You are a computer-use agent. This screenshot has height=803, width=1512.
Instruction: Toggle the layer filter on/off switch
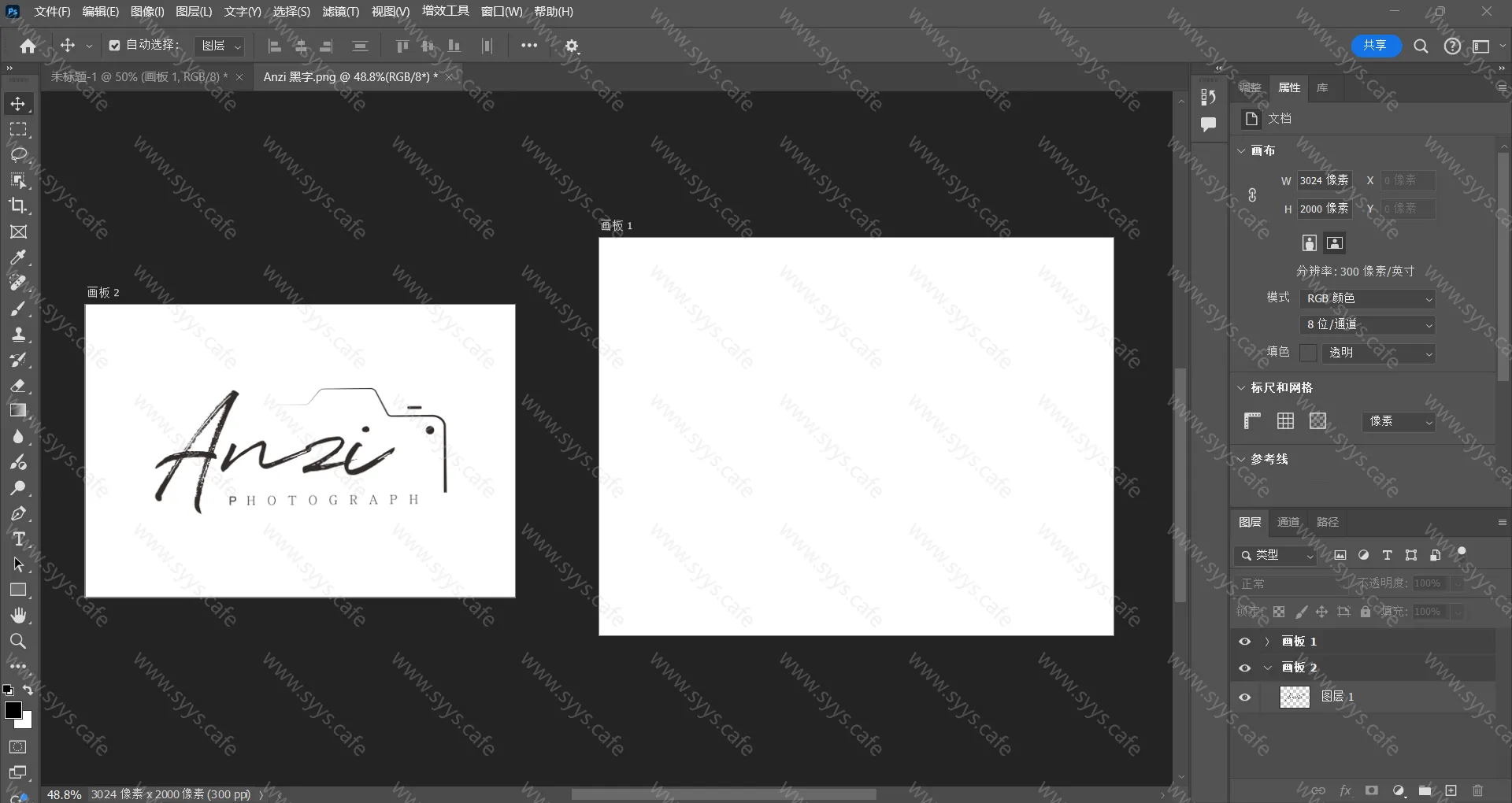click(x=1462, y=553)
